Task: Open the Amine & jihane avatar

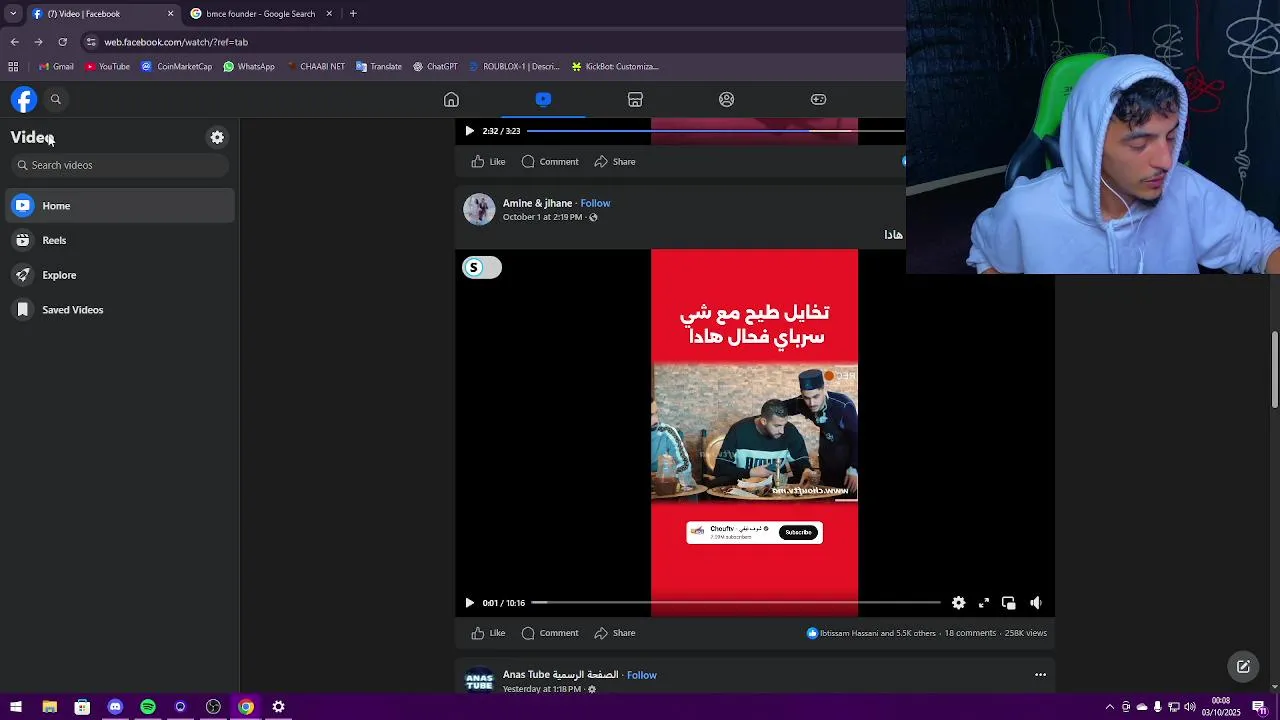Action: [479, 209]
